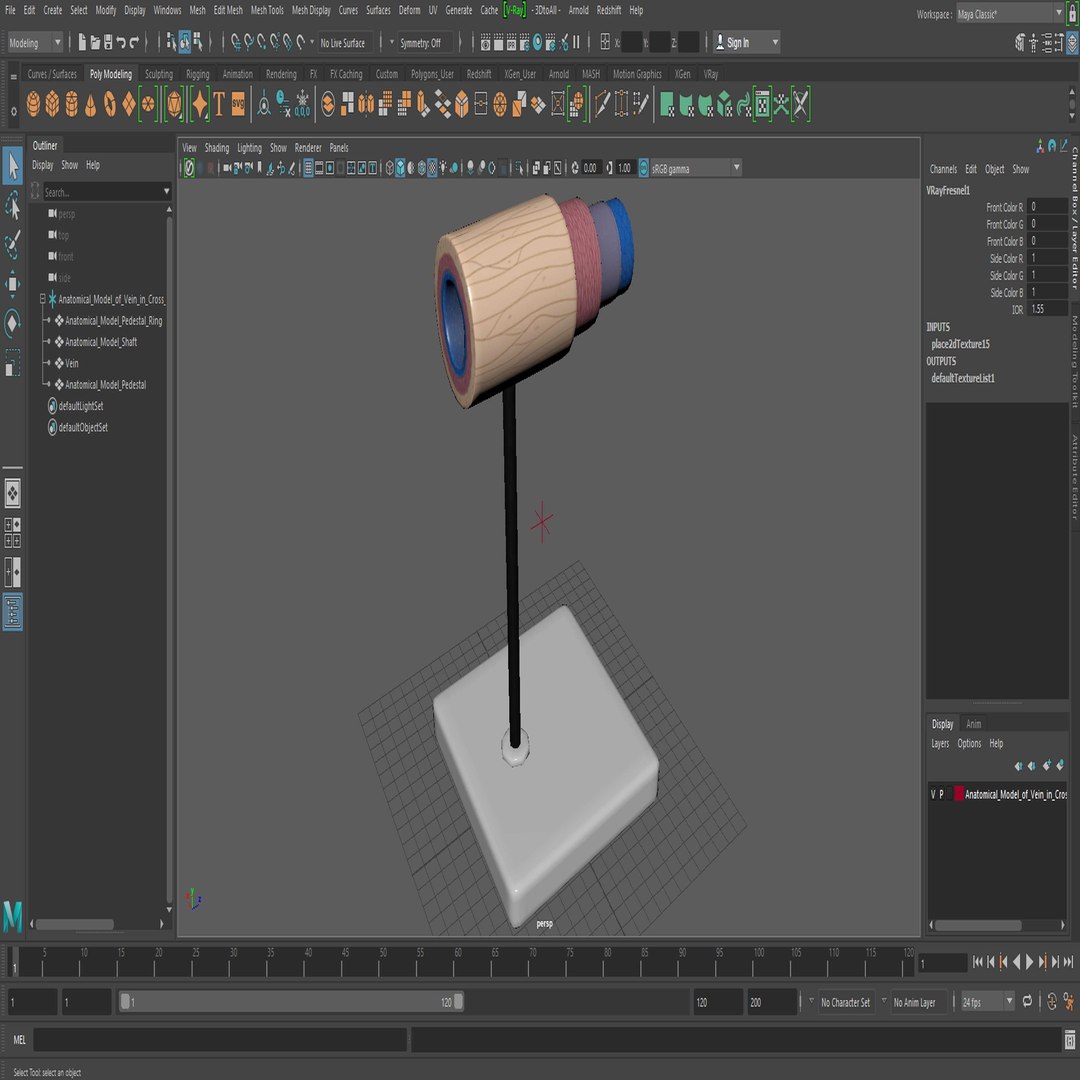Image resolution: width=1080 pixels, height=1080 pixels.
Task: Create a polygon cube from shelf
Action: (52, 105)
